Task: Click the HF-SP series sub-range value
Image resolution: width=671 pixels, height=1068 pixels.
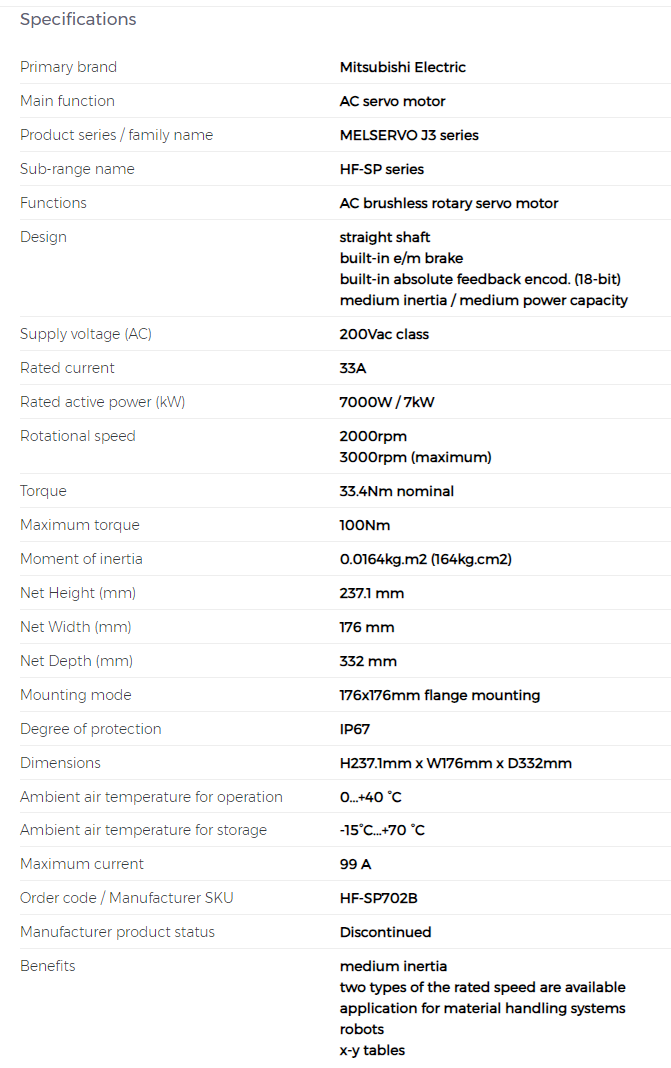Action: click(x=381, y=169)
